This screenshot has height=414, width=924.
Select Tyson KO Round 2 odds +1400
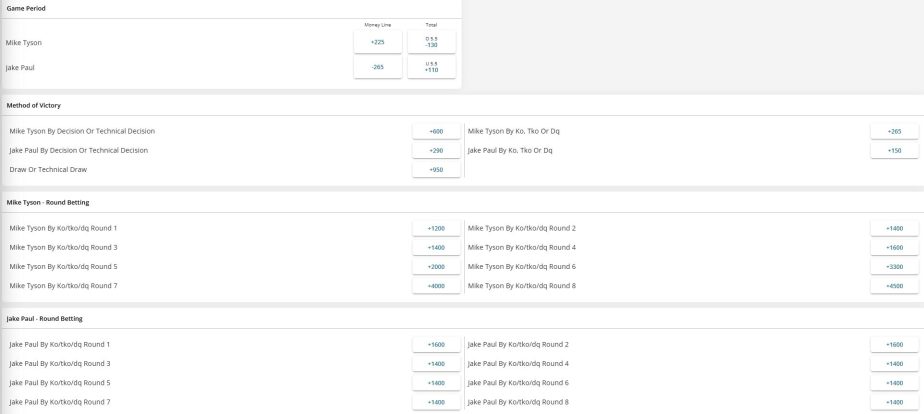[894, 228]
